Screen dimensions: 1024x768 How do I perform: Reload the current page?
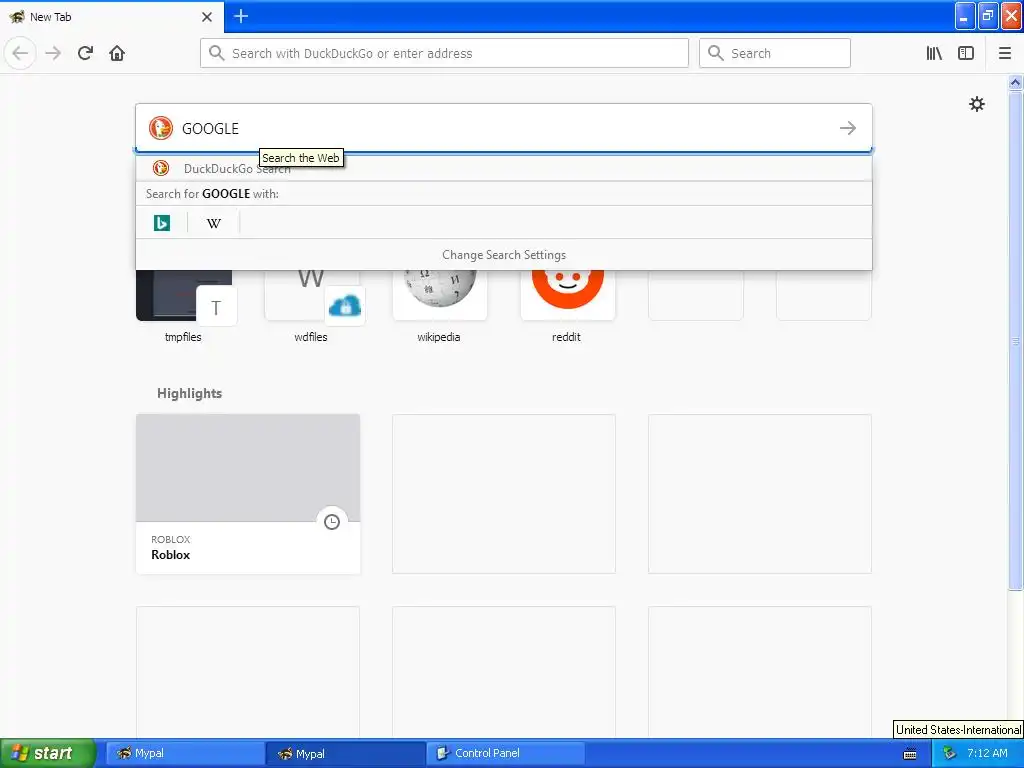click(86, 53)
